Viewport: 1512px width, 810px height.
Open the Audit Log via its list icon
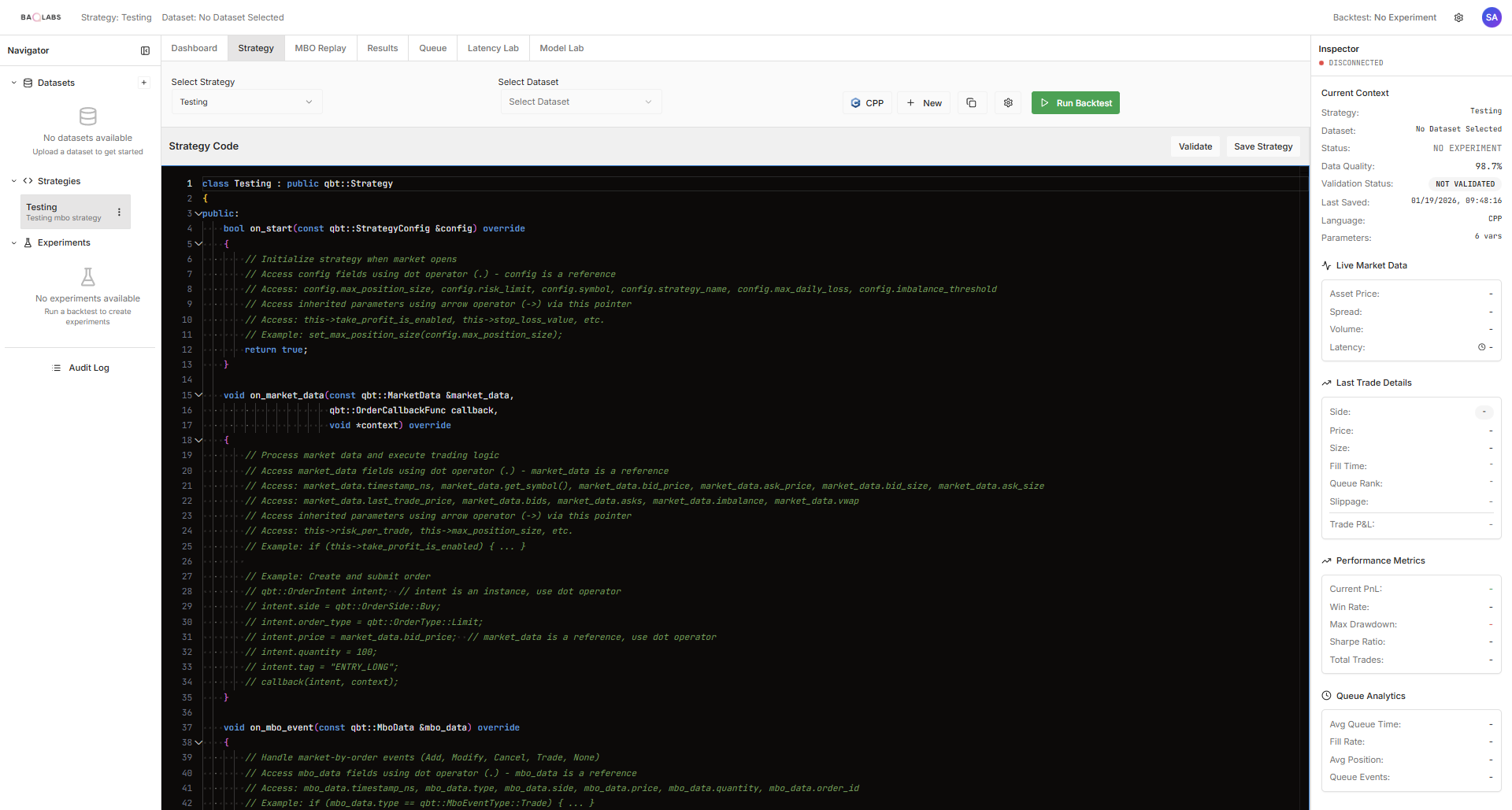tap(56, 368)
